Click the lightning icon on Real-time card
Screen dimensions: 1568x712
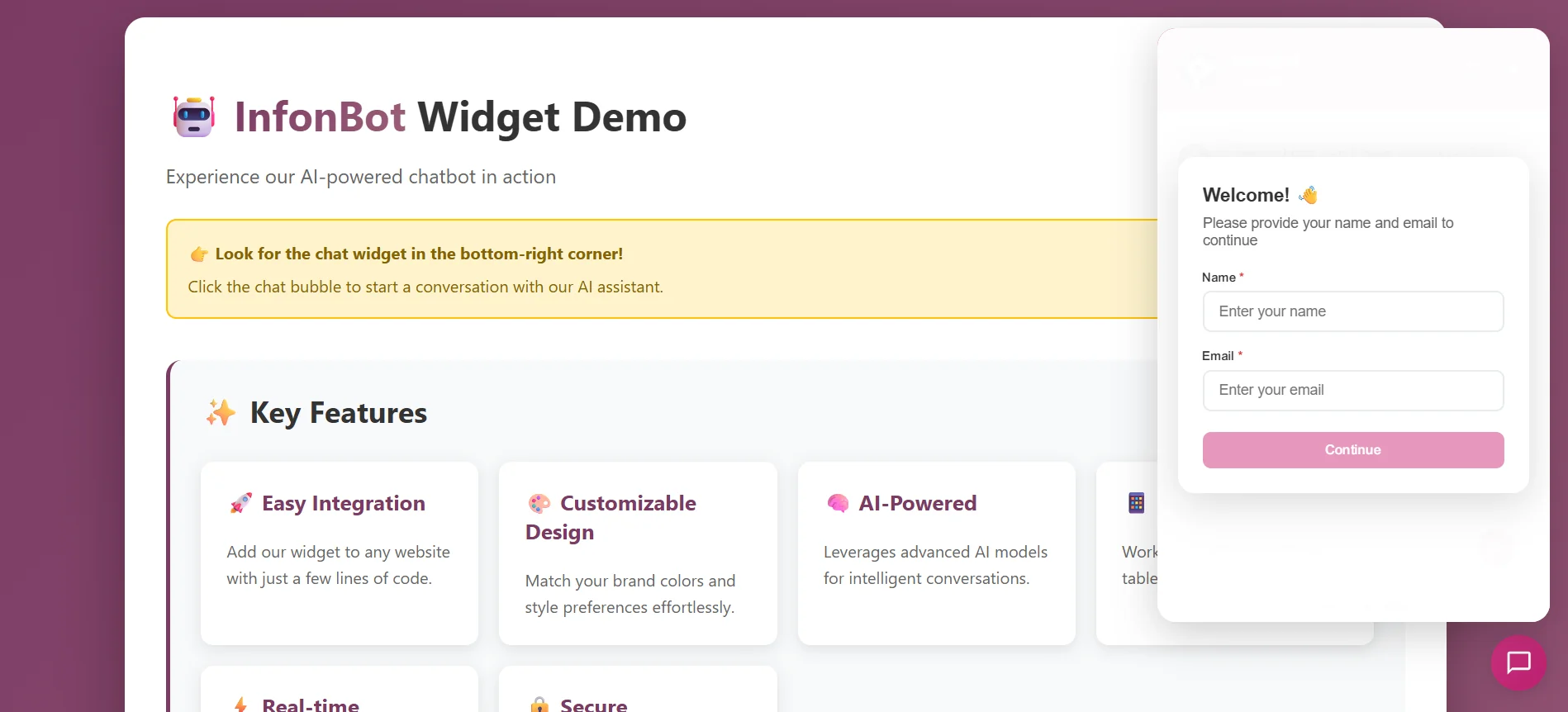(240, 705)
